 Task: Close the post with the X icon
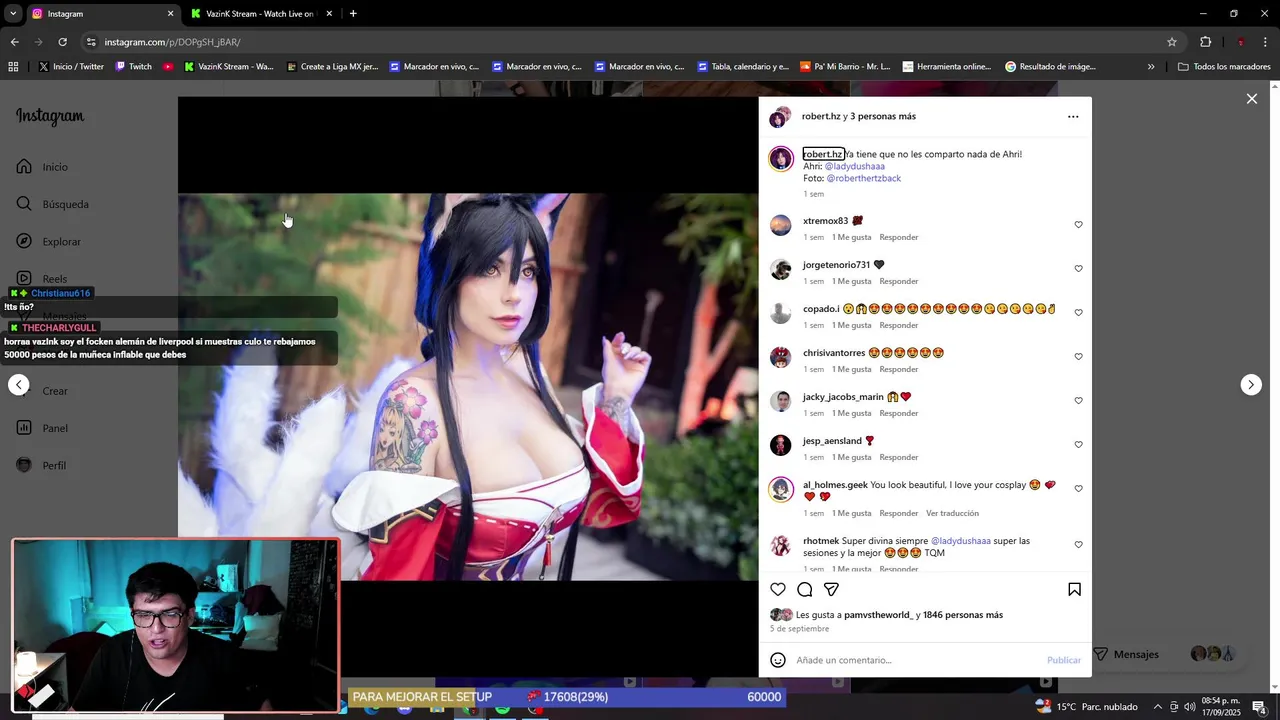pos(1251,99)
